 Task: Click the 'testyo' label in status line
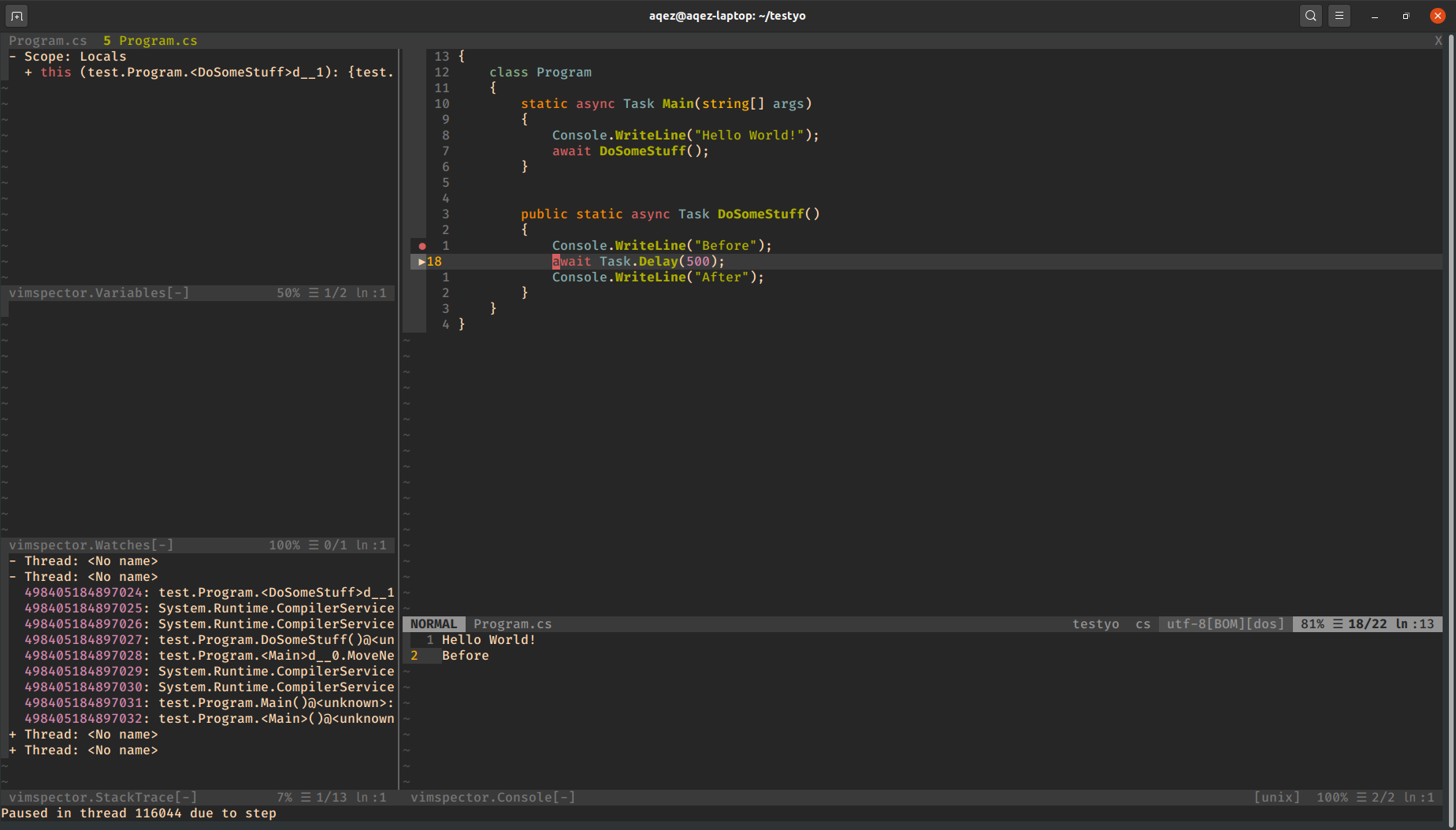pos(1096,624)
